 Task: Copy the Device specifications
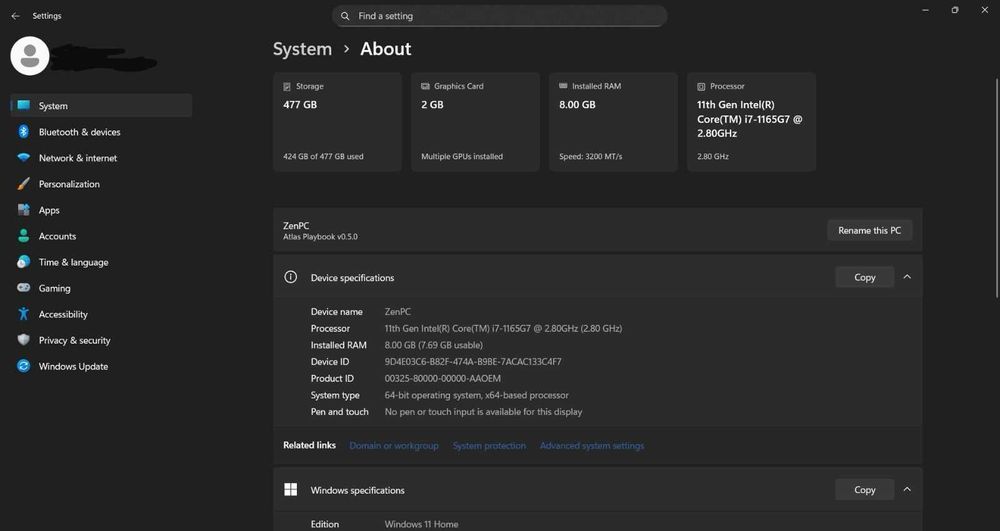(864, 277)
